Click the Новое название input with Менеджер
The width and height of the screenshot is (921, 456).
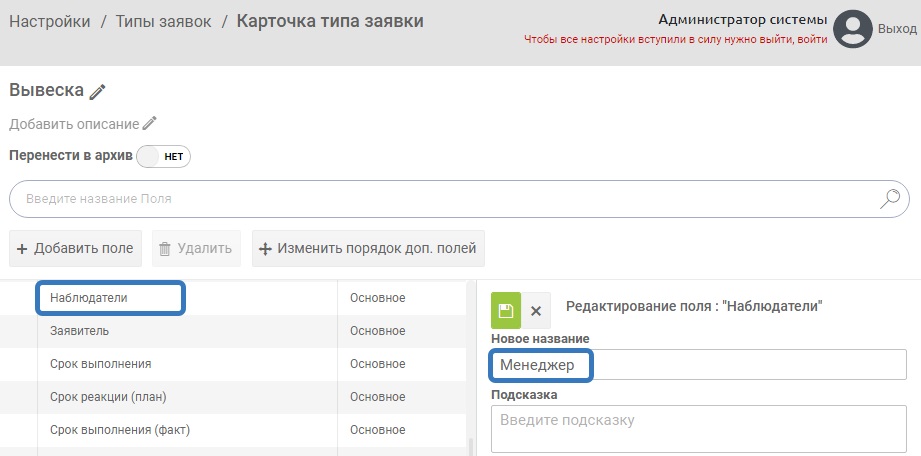coord(698,365)
